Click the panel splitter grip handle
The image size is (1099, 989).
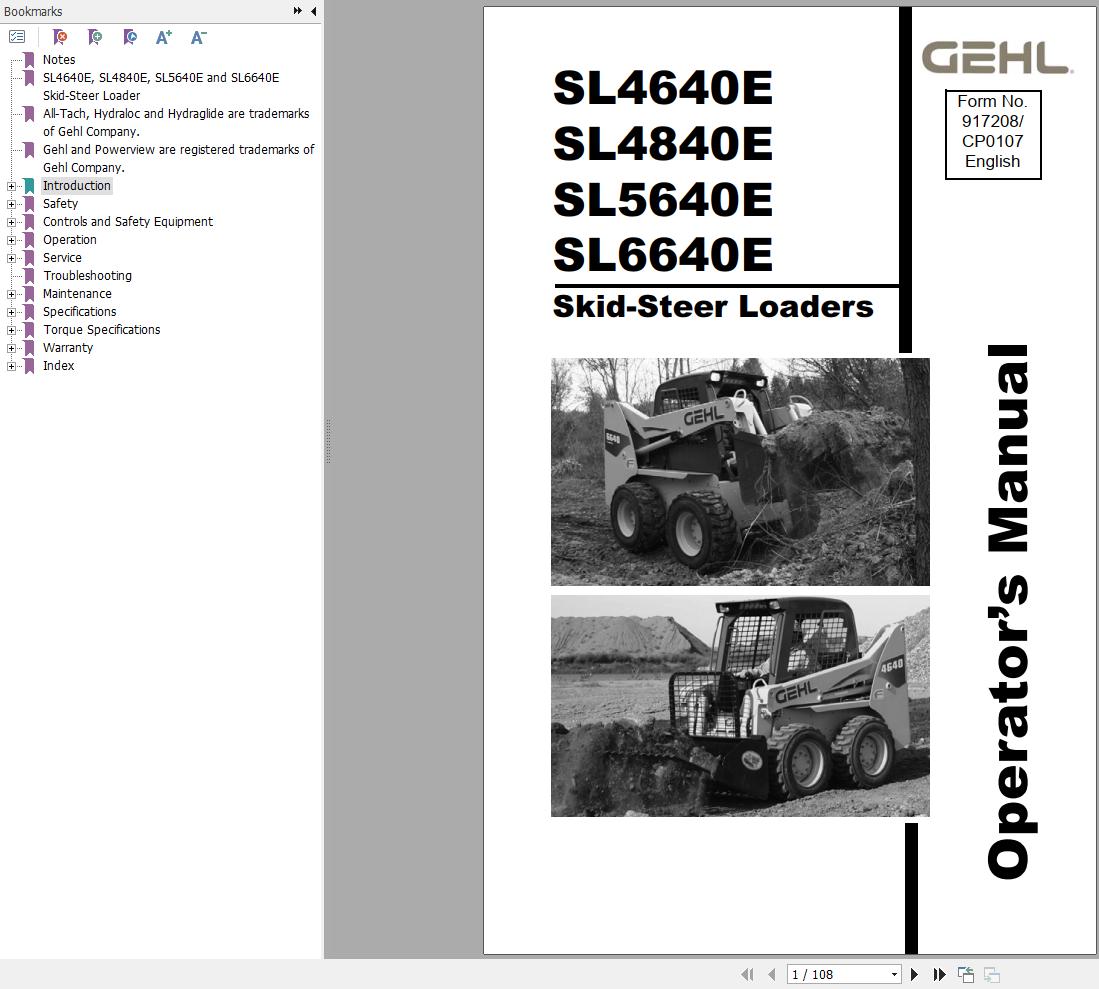click(x=327, y=442)
